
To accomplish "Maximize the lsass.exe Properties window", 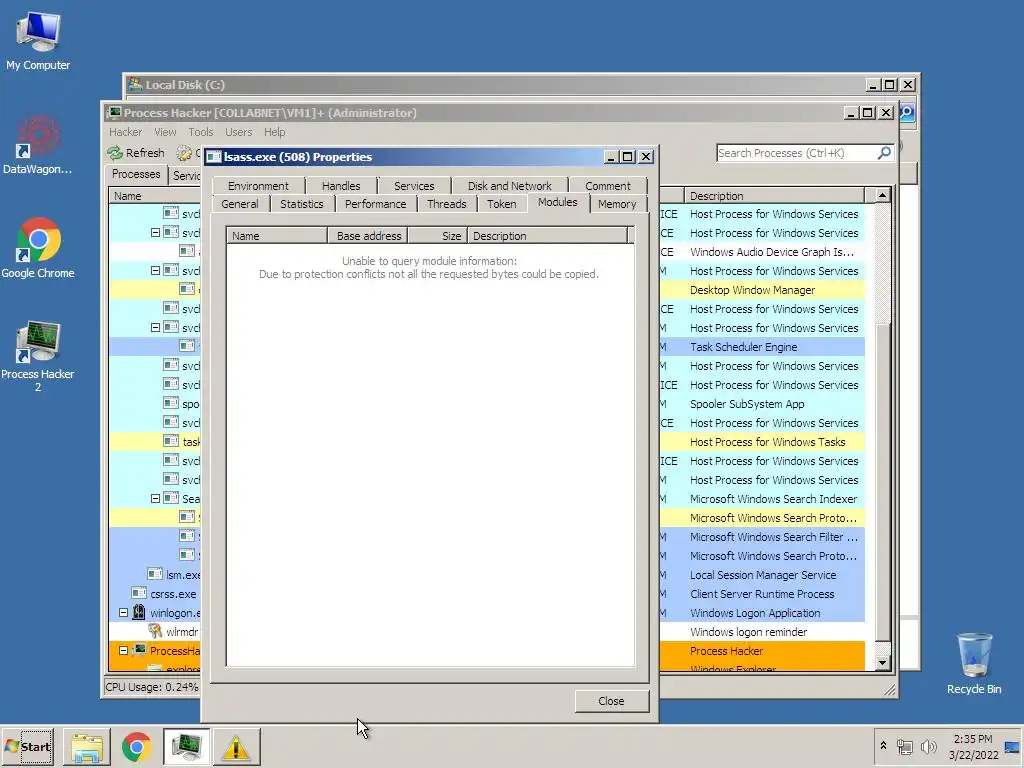I will (628, 157).
